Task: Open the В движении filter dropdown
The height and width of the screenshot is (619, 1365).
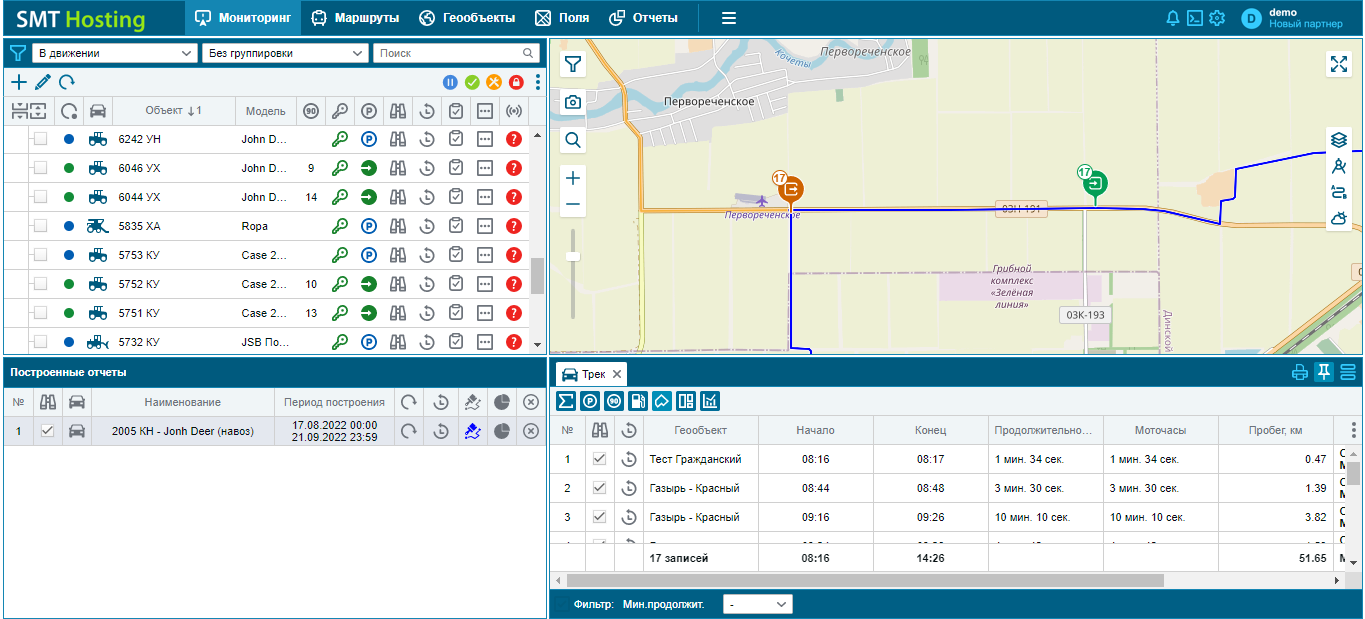Action: [115, 53]
